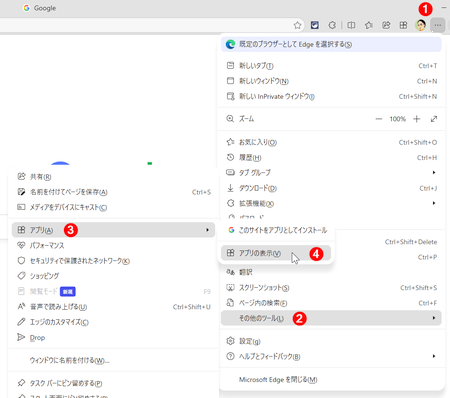Open 履歴 menu item
The width and height of the screenshot is (450, 398).
pyautogui.click(x=331, y=158)
